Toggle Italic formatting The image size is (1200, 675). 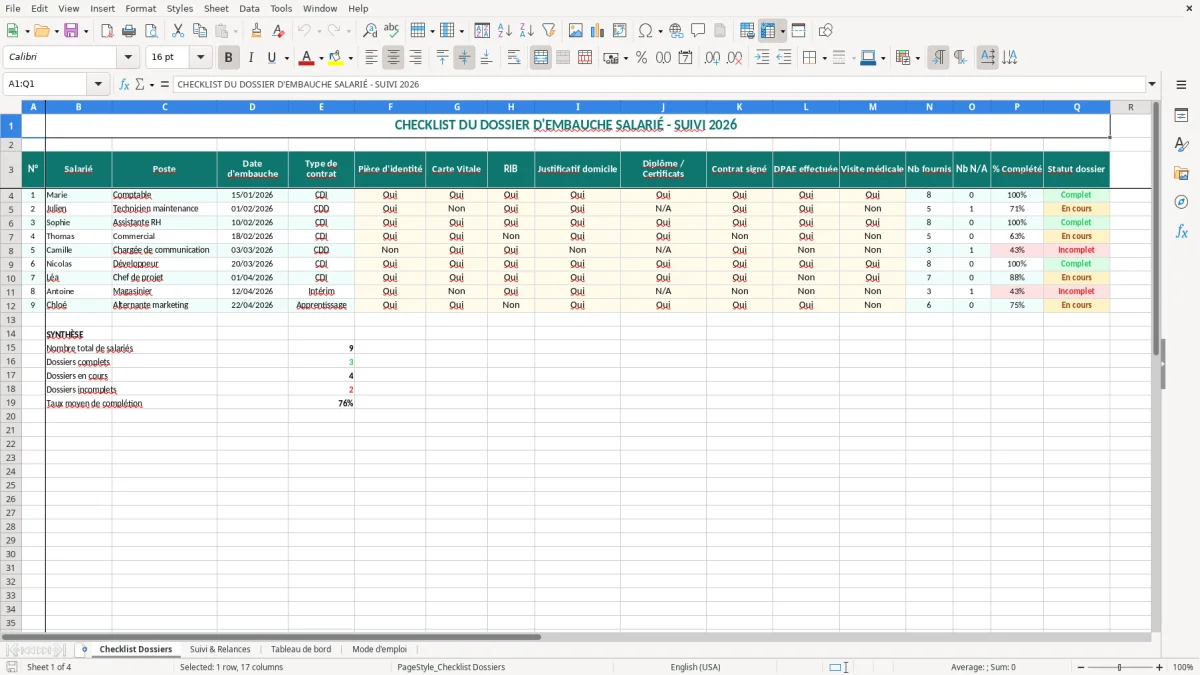(251, 58)
